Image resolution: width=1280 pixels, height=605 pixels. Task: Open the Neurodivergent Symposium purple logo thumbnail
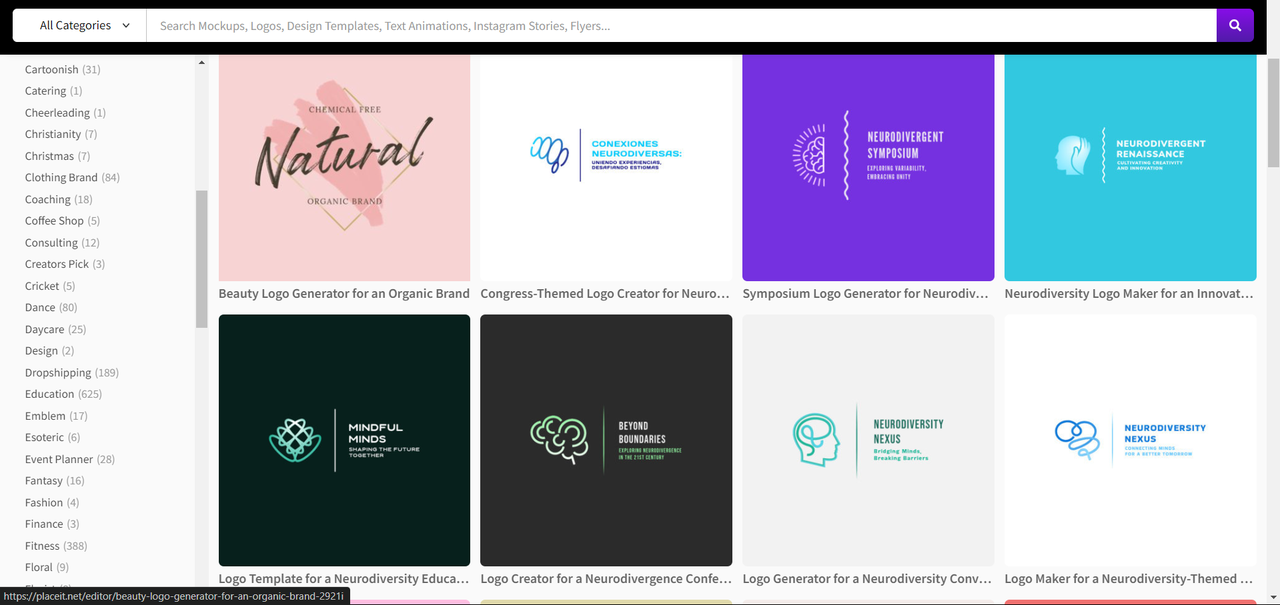pos(868,167)
